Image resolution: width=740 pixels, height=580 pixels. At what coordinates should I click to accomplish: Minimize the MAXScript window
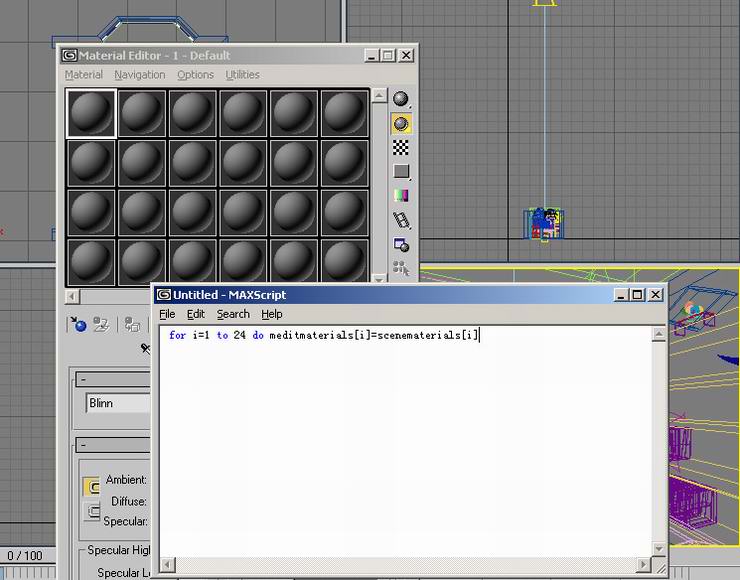point(621,295)
